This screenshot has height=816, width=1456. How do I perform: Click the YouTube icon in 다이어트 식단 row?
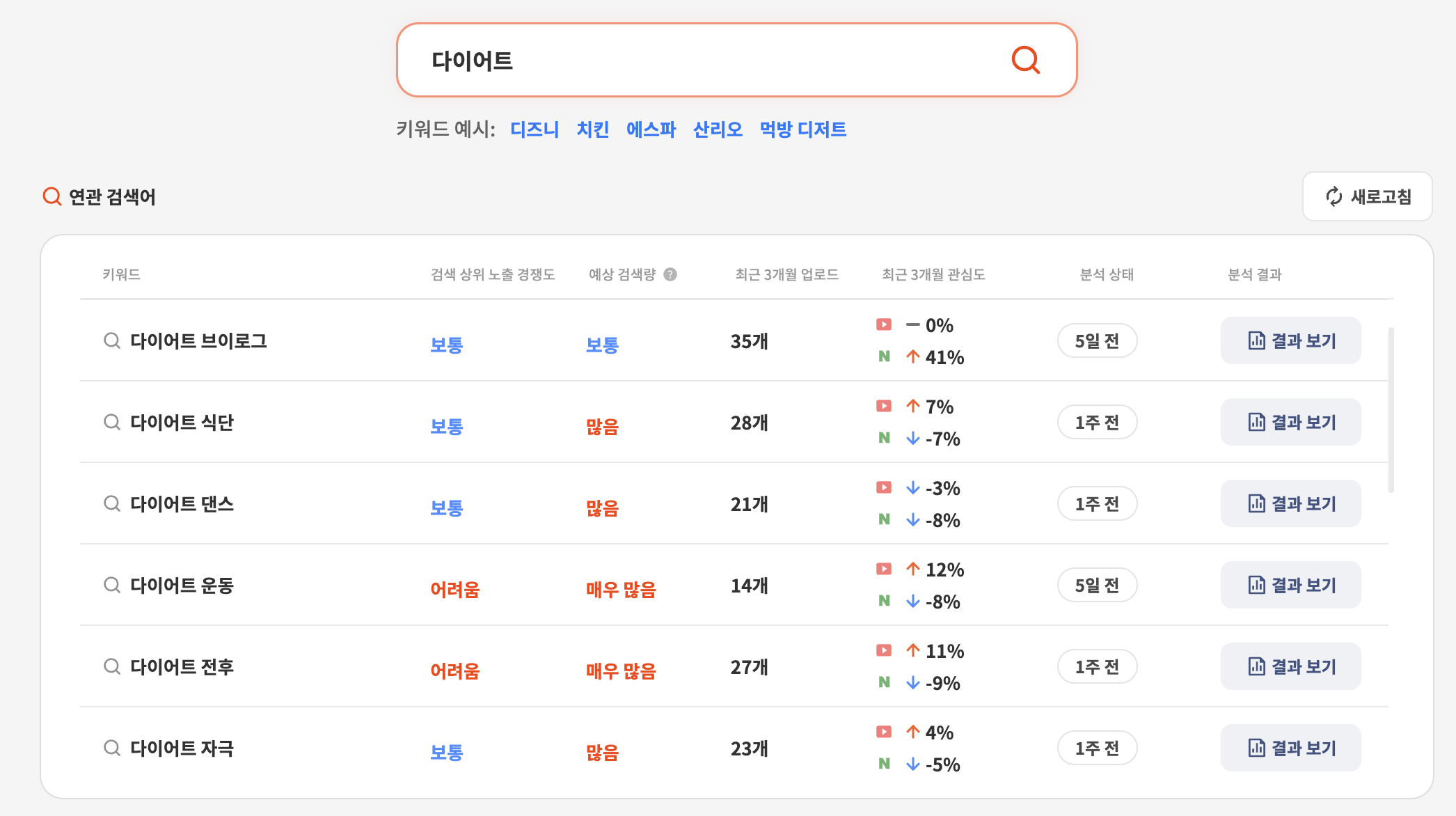[884, 406]
